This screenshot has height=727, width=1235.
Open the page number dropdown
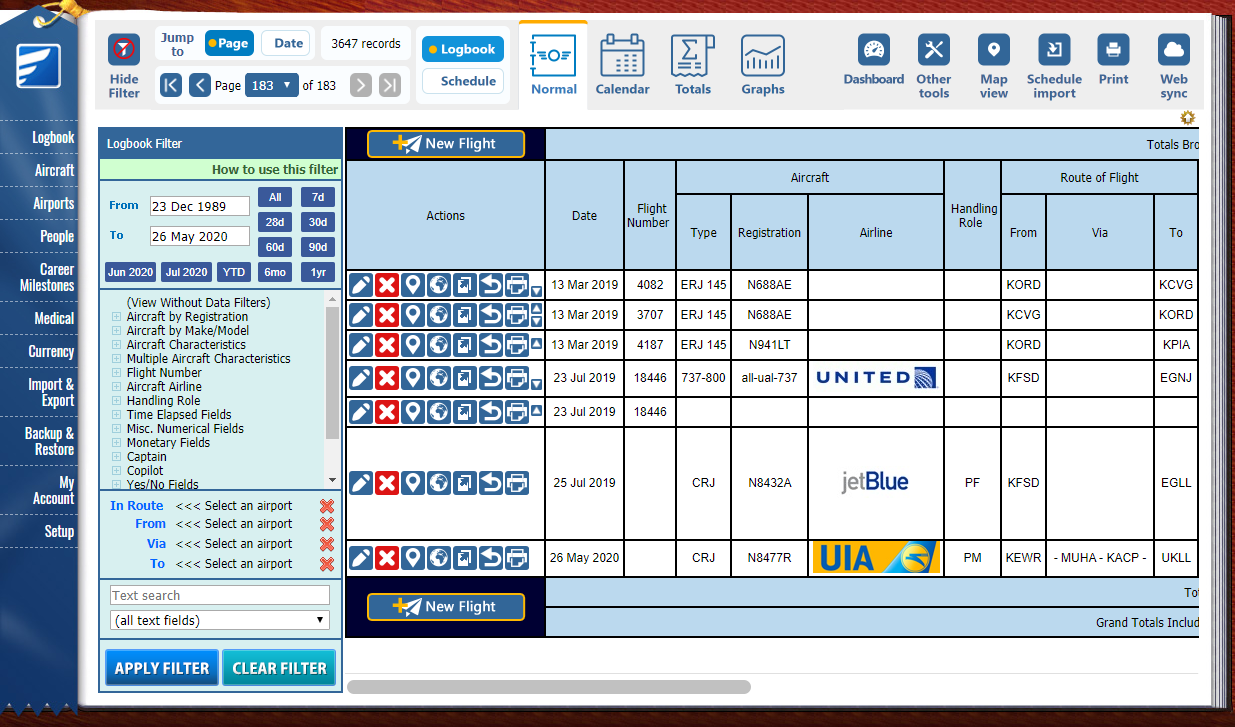[x=272, y=85]
